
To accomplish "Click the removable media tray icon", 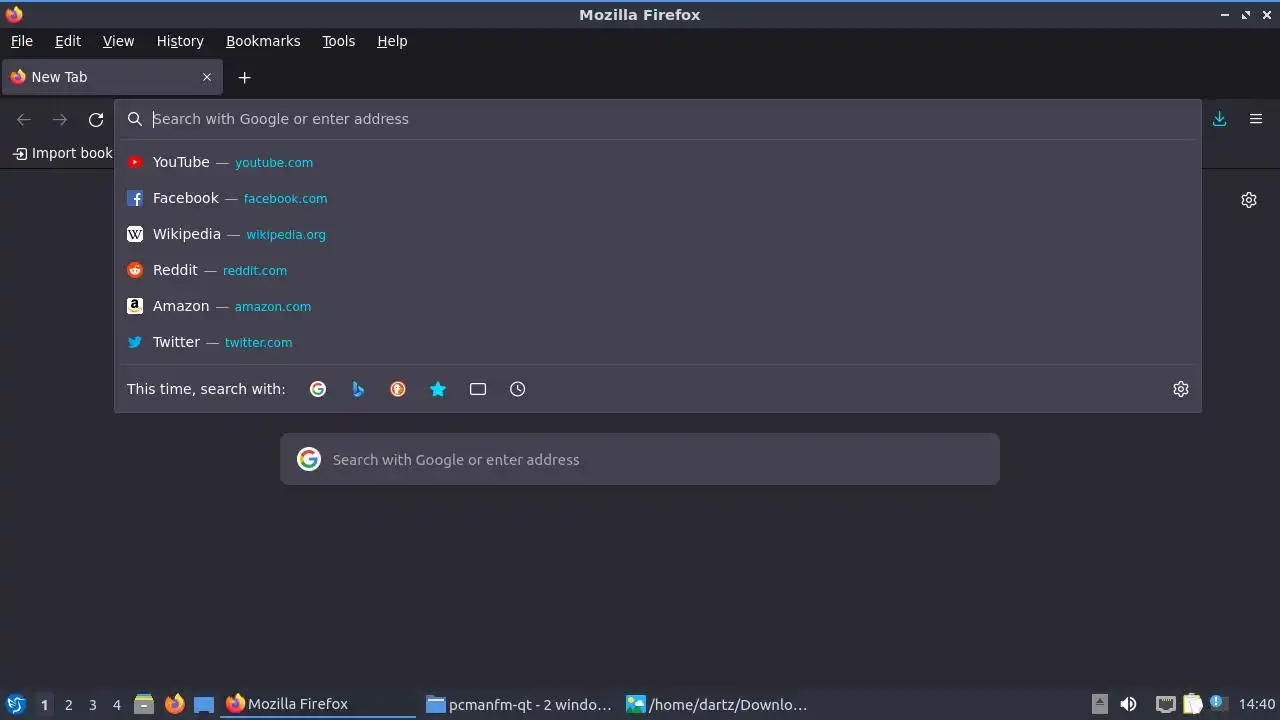I will pyautogui.click(x=1099, y=703).
